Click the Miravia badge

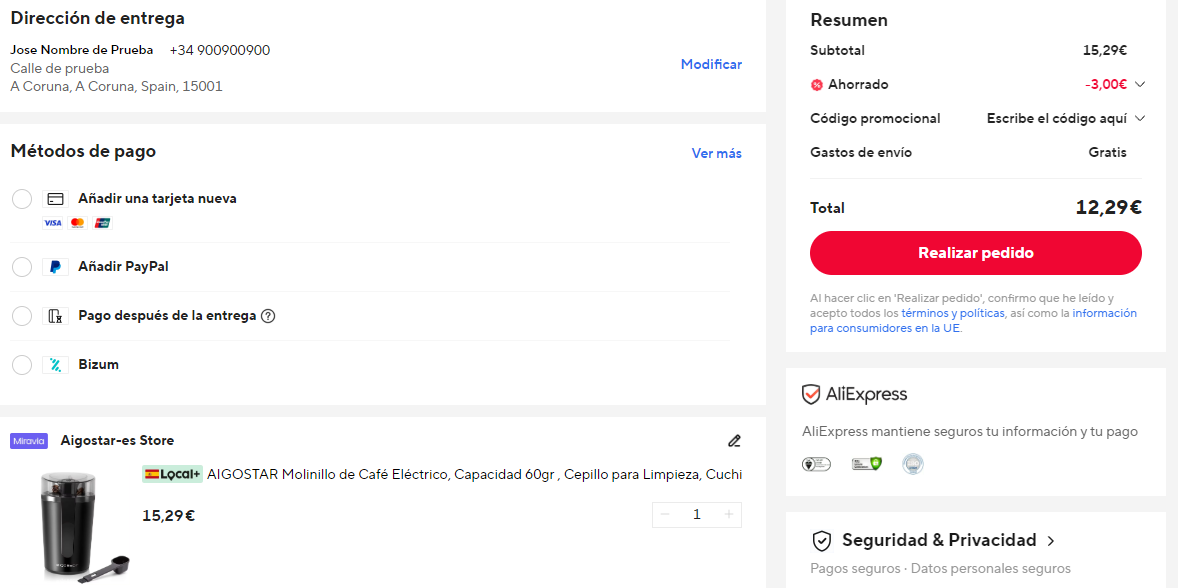coord(29,441)
